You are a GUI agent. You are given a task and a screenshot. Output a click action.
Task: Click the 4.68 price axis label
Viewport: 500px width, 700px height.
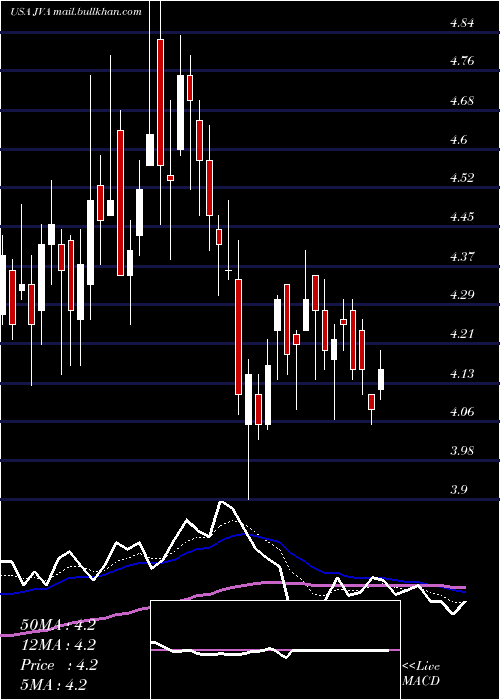point(462,101)
